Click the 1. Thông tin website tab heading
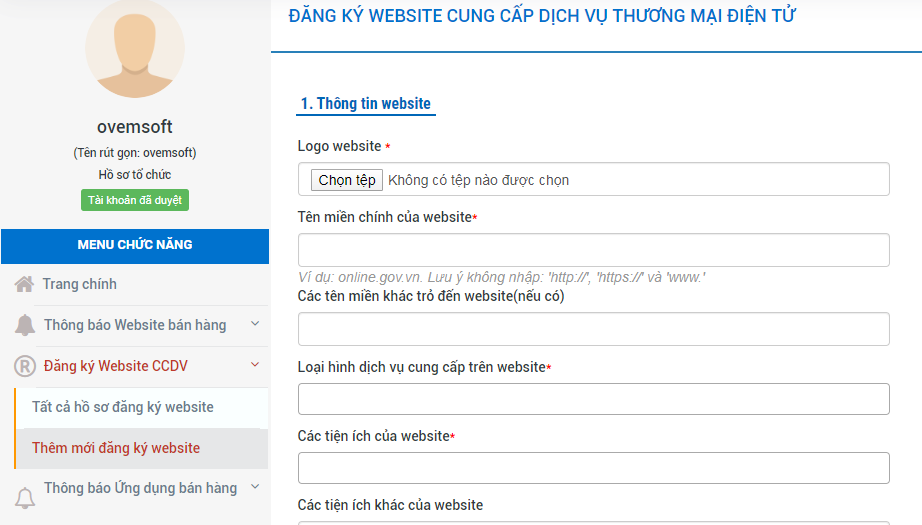 (366, 103)
